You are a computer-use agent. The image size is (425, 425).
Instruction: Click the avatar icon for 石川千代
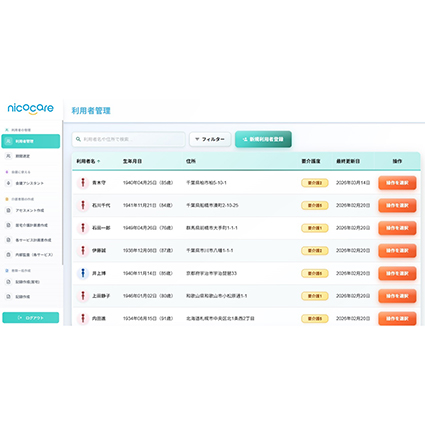(x=83, y=205)
